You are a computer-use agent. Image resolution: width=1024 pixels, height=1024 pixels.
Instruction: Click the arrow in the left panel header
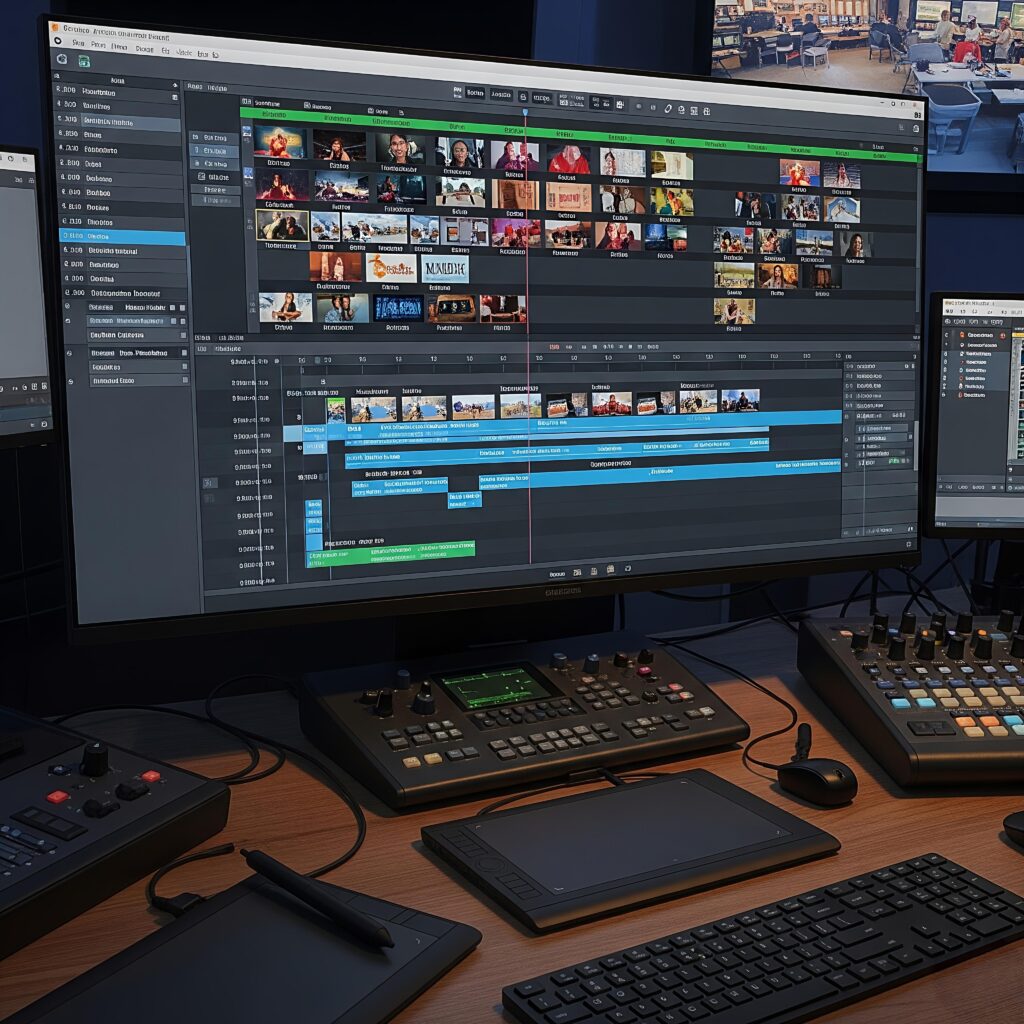coord(174,85)
